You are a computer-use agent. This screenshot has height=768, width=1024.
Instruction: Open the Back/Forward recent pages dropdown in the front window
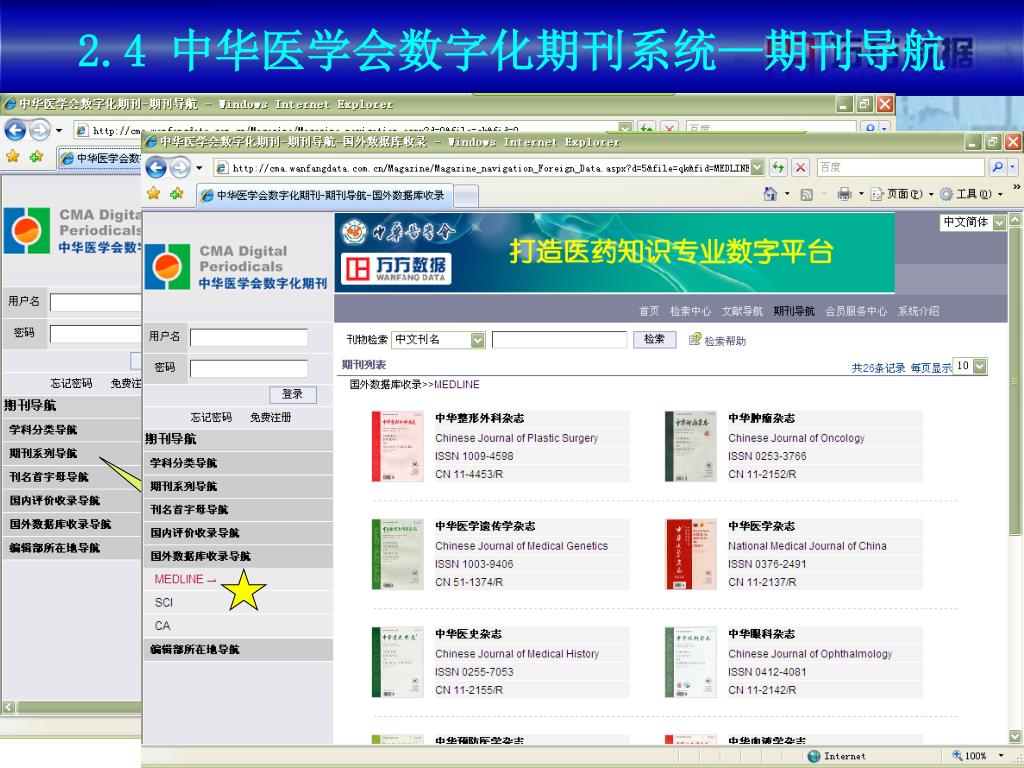[199, 168]
